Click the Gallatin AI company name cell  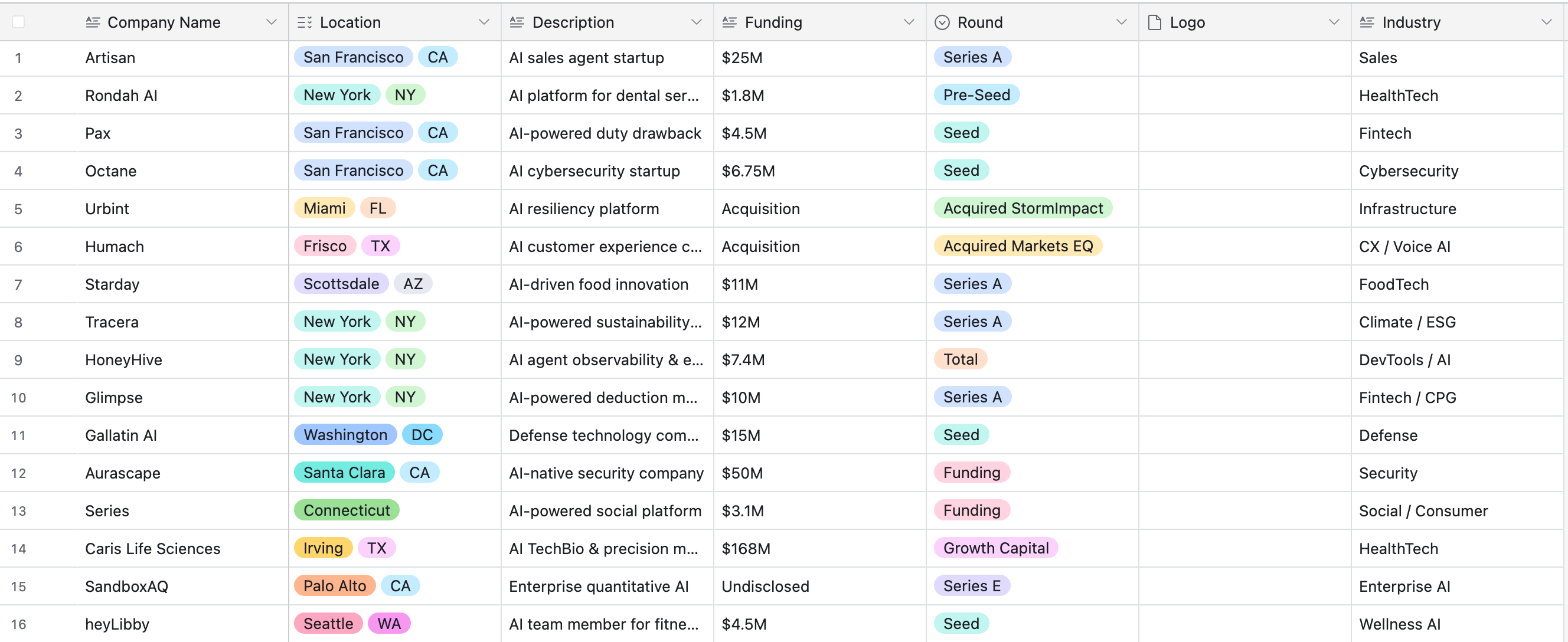(182, 435)
